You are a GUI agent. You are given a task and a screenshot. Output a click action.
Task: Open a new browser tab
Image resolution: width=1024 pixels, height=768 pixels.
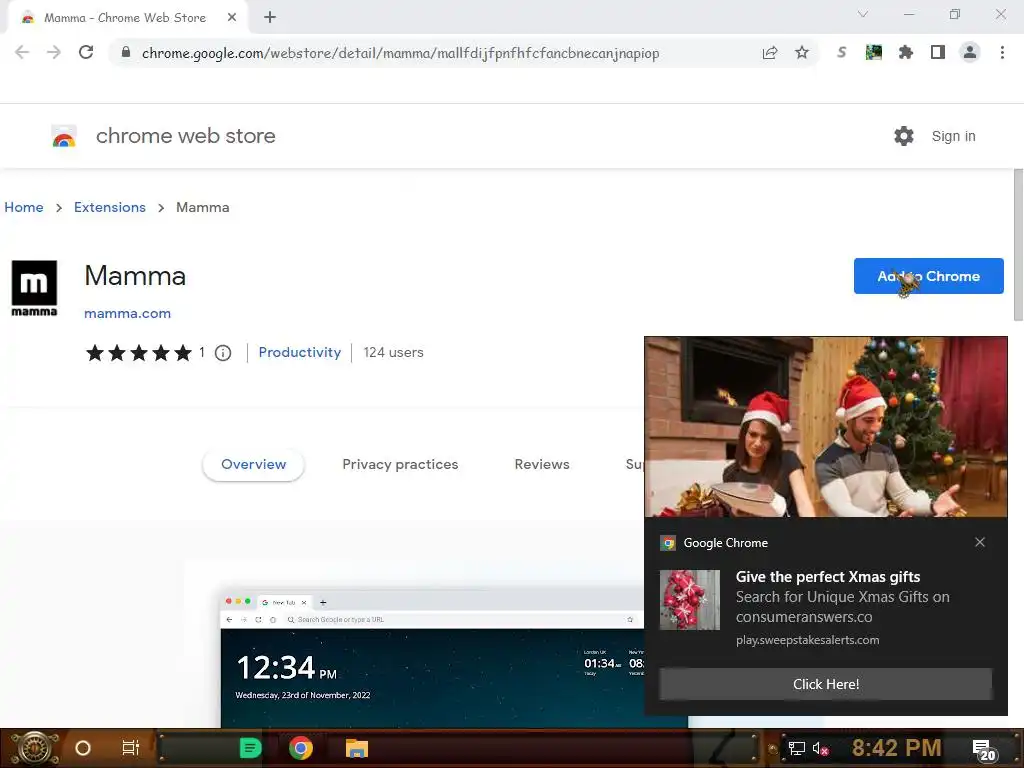click(270, 18)
